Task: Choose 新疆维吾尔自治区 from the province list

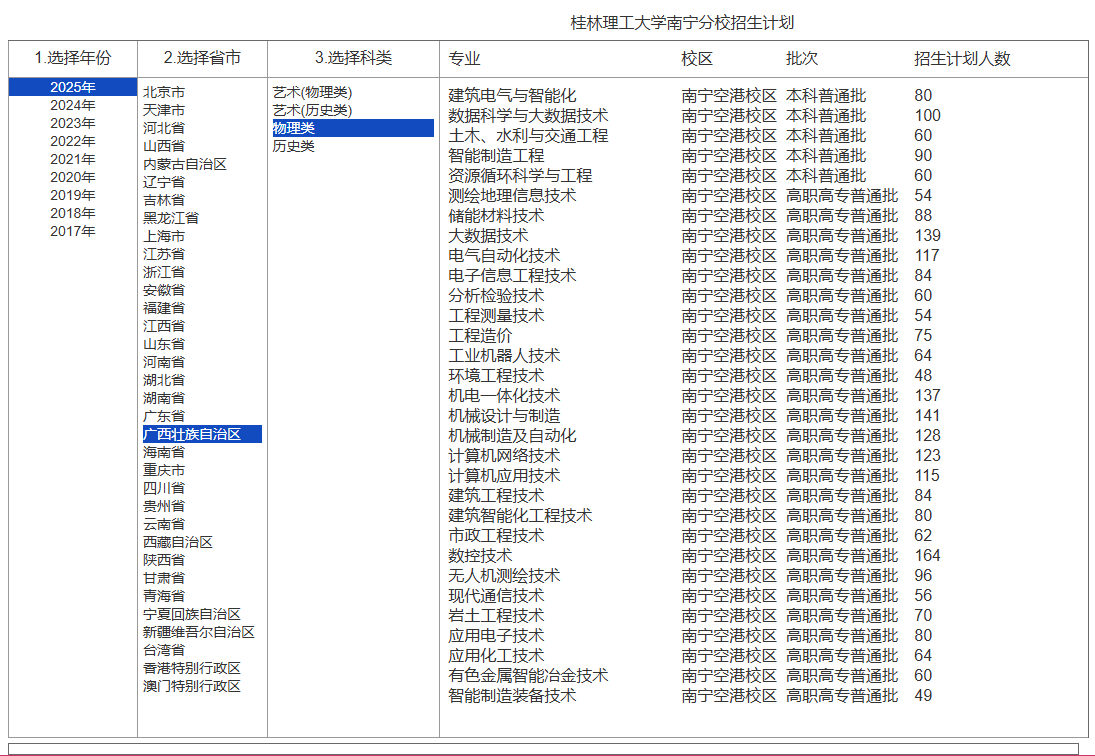Action: 199,632
